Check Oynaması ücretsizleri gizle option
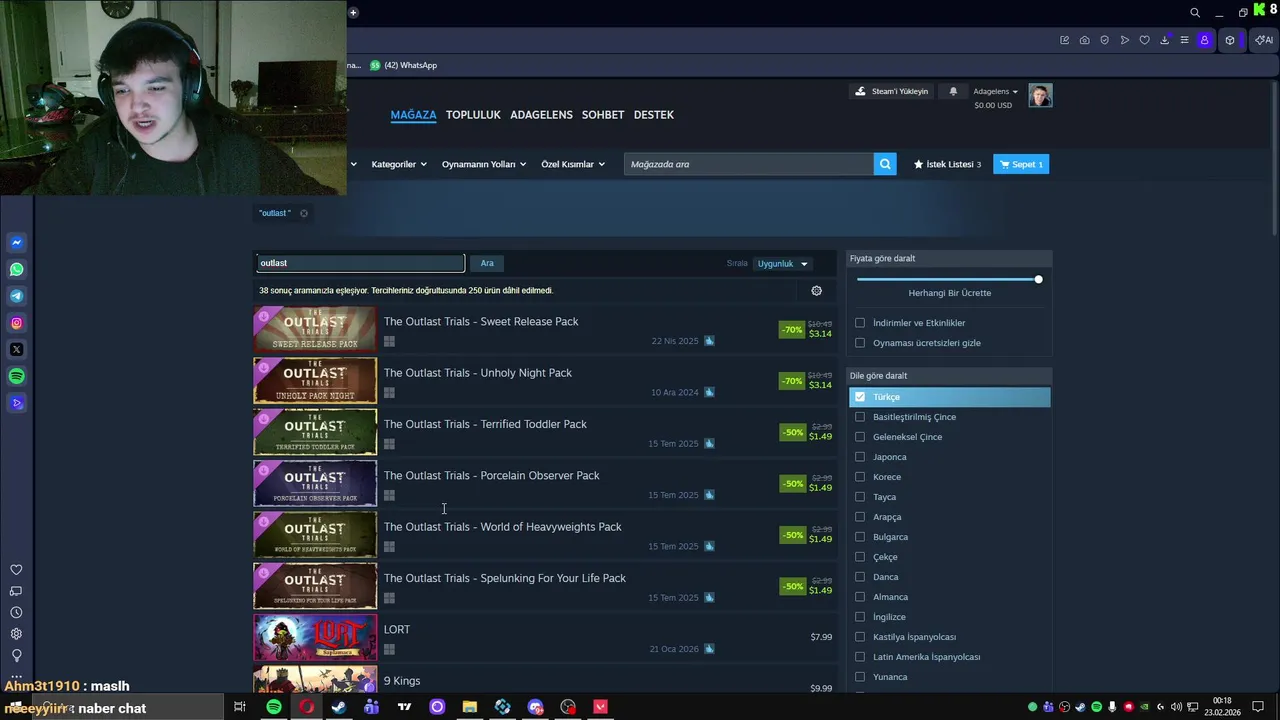 tap(860, 343)
